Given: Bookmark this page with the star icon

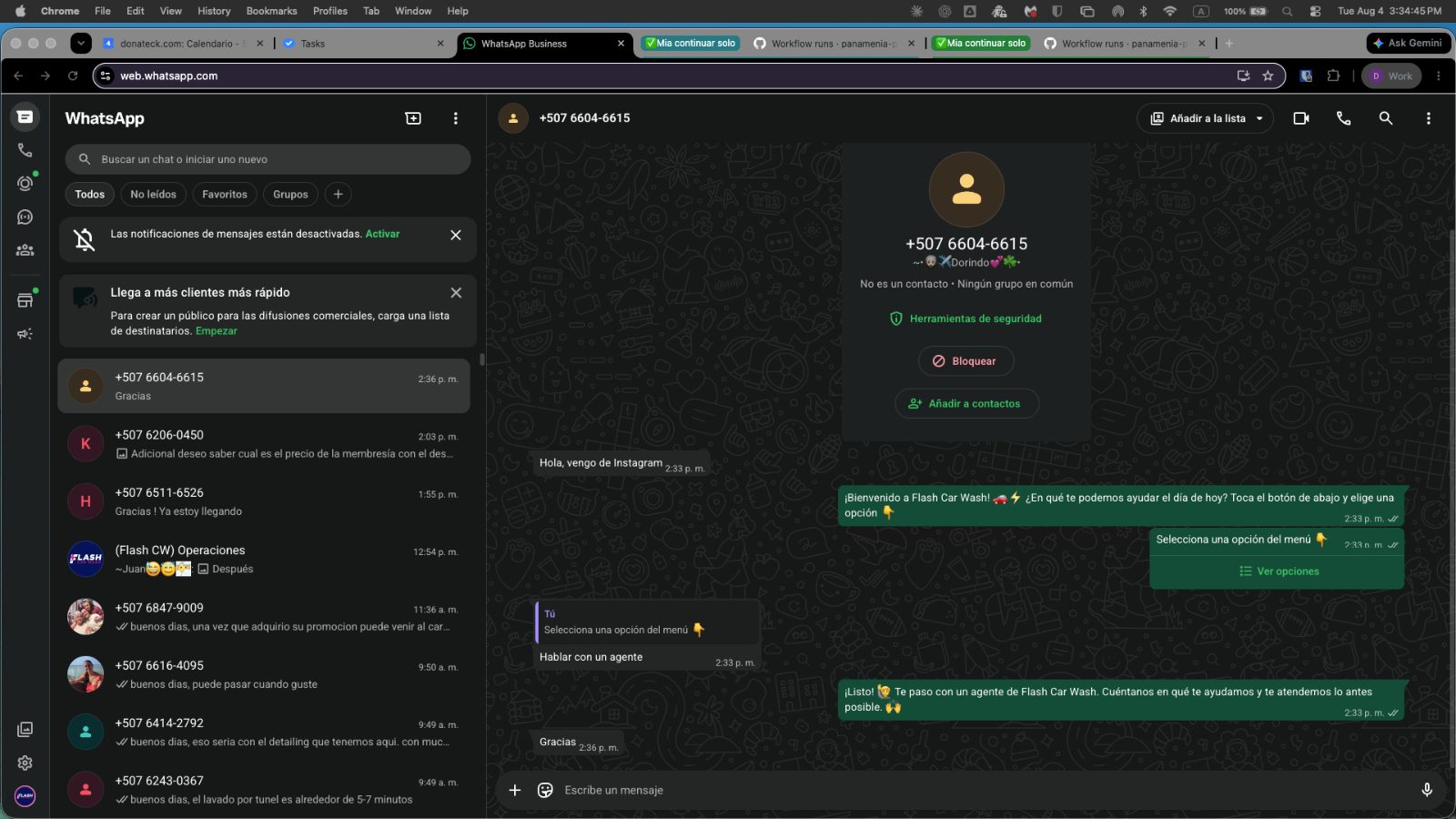Looking at the screenshot, I should pyautogui.click(x=1268, y=76).
